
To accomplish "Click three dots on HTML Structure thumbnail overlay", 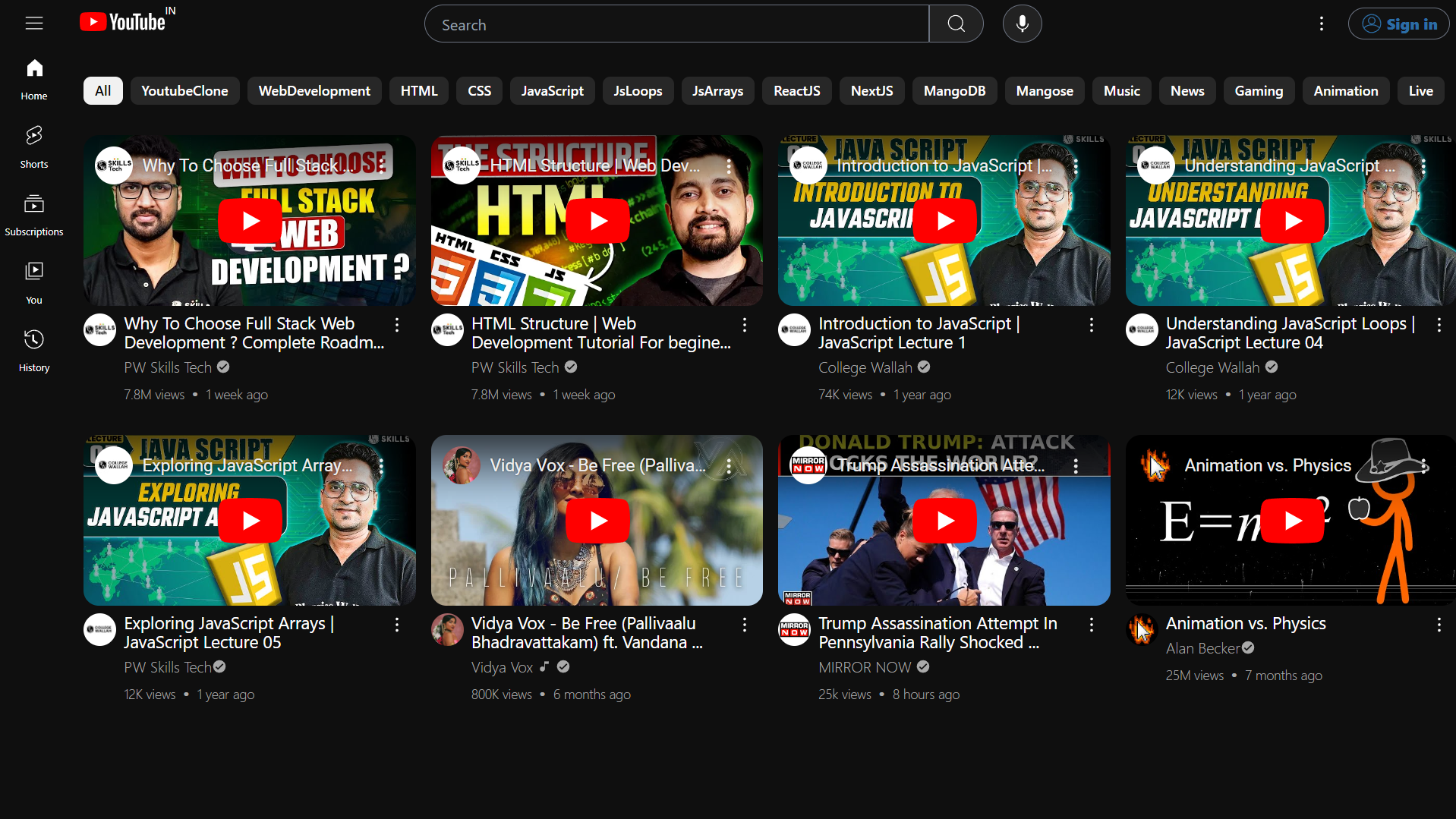I will click(729, 166).
